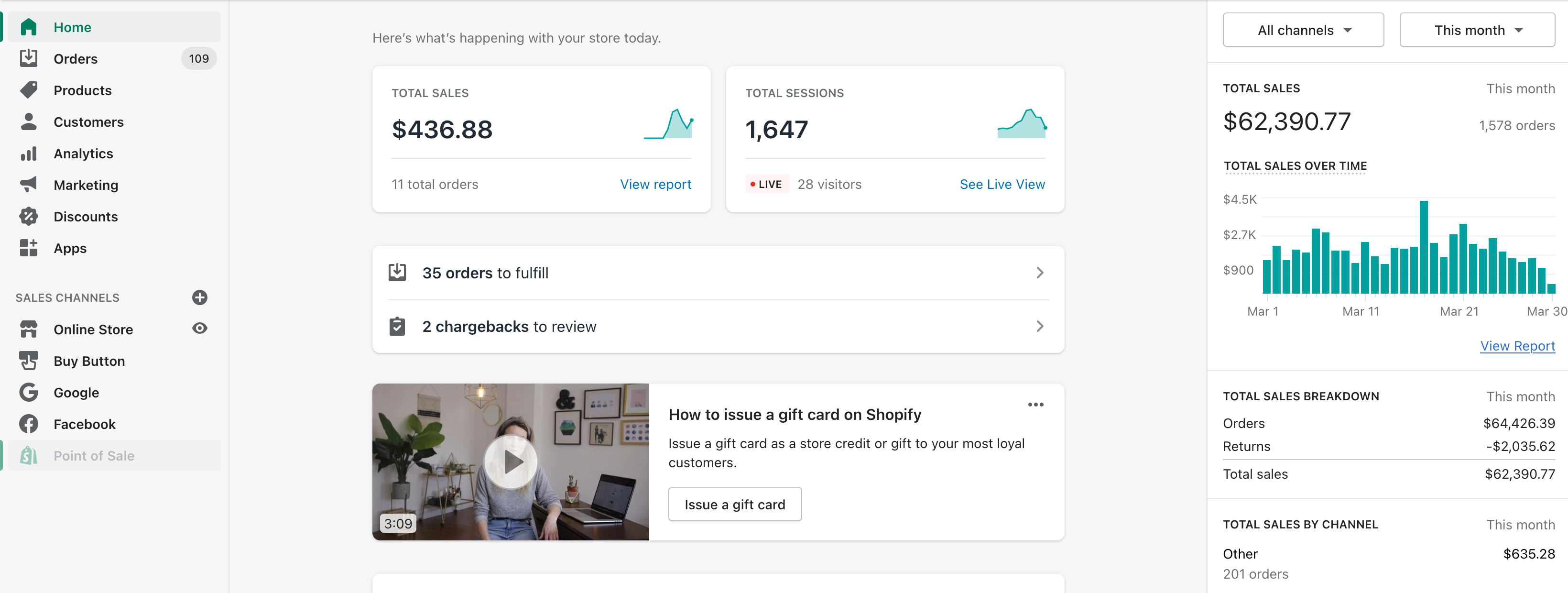The image size is (1568, 593).
Task: Click the Products tag icon
Action: (29, 90)
